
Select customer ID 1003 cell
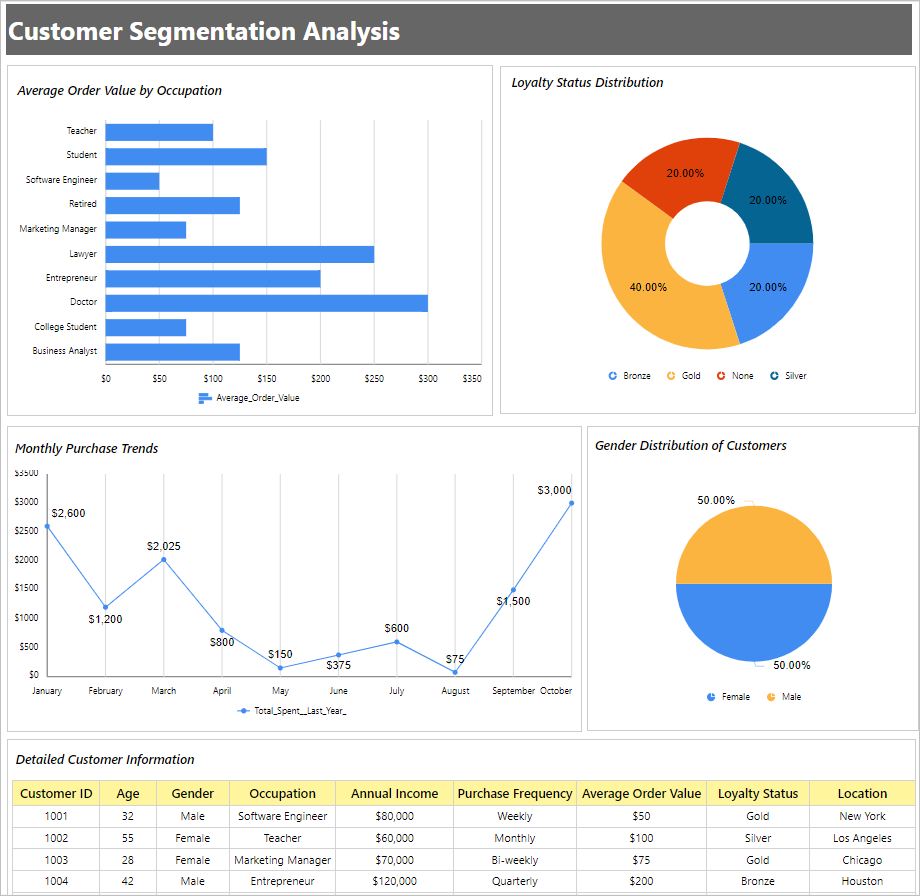[x=56, y=860]
